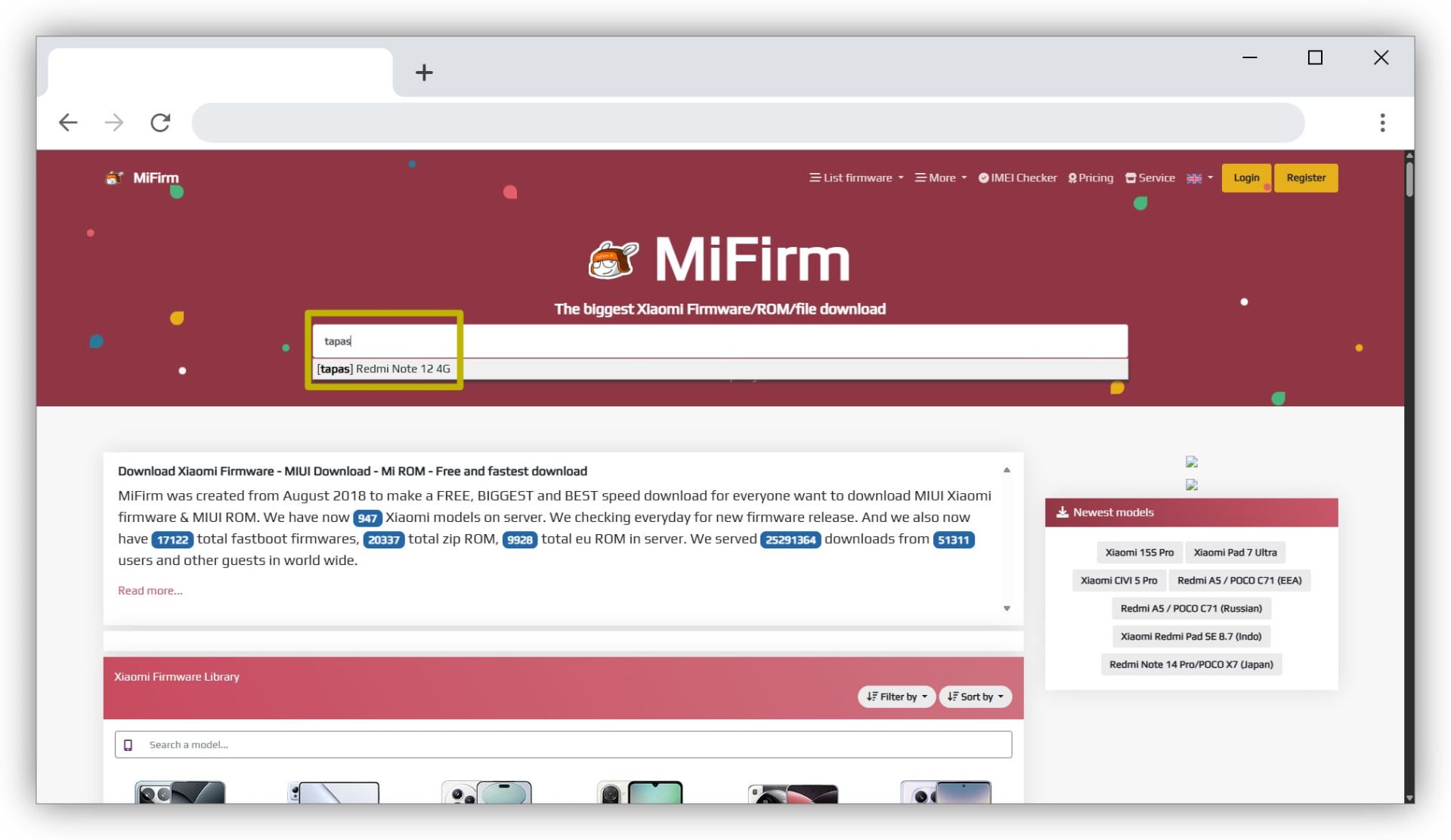Click the 17122 fastboot firmwares badge
Image resolution: width=1451 pixels, height=840 pixels.
172,539
